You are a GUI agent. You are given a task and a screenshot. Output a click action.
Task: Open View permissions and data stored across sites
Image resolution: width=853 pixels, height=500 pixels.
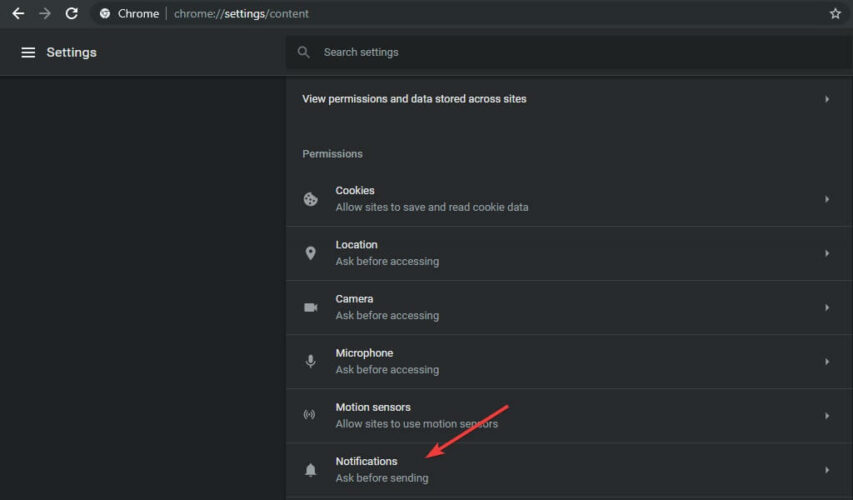point(569,99)
